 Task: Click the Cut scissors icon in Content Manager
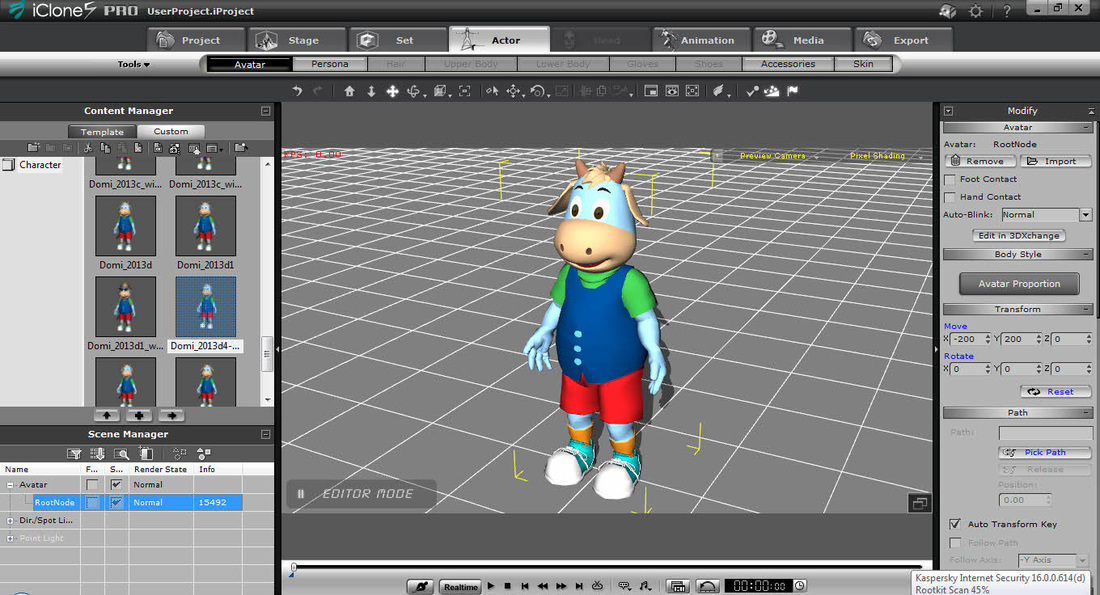(x=88, y=148)
